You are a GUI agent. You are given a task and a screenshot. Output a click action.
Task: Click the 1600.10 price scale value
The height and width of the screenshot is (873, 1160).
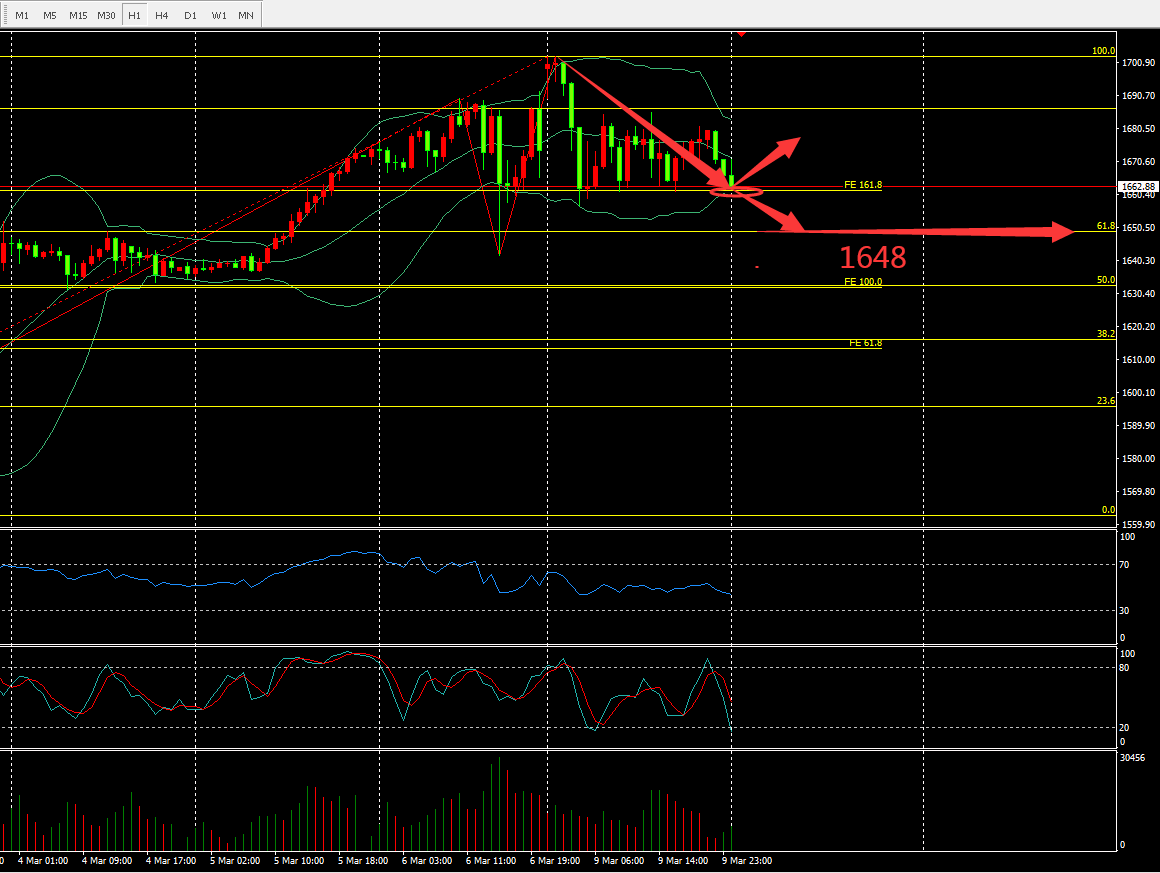tap(1139, 393)
